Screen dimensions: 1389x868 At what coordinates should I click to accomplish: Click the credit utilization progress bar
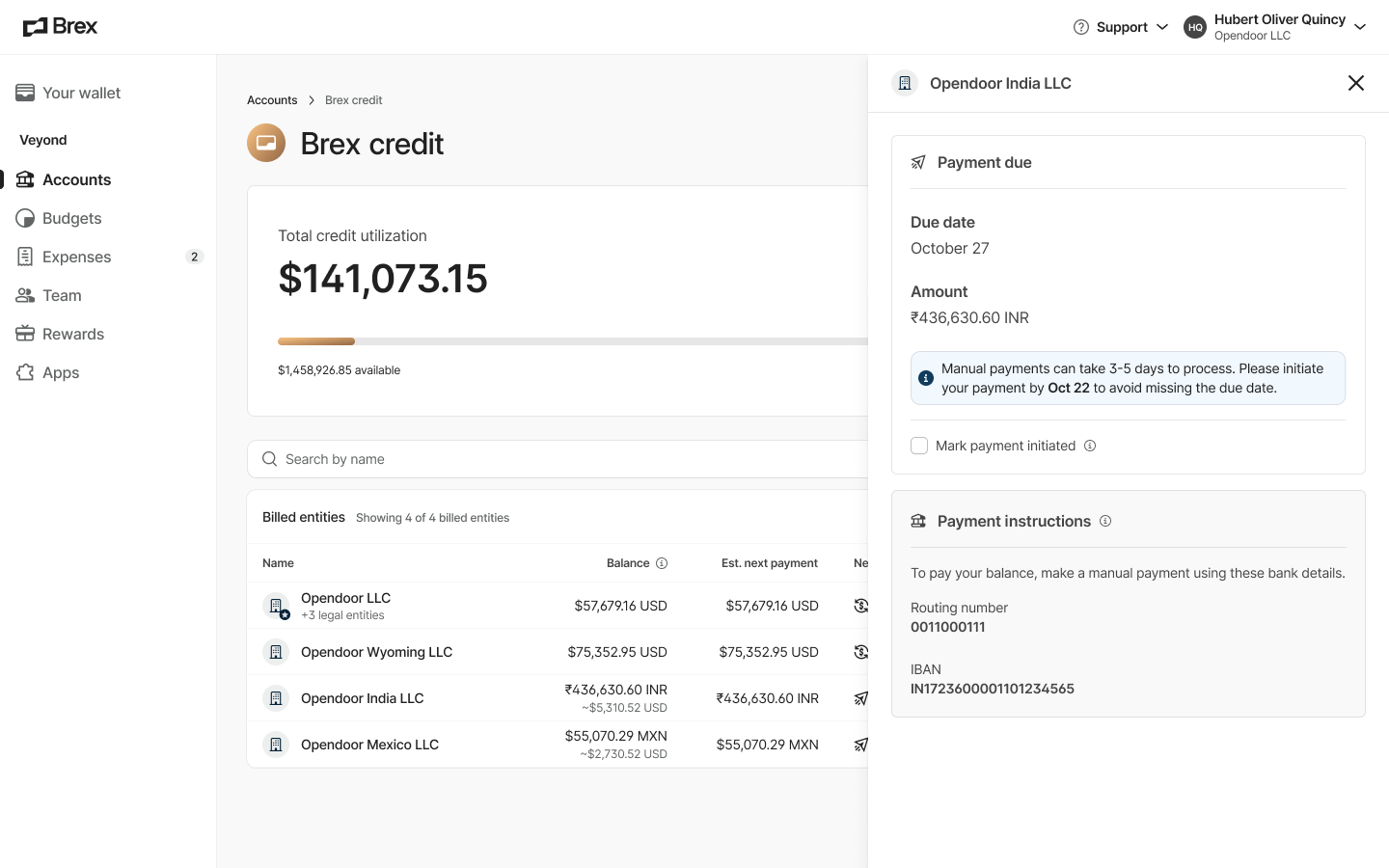click(573, 341)
